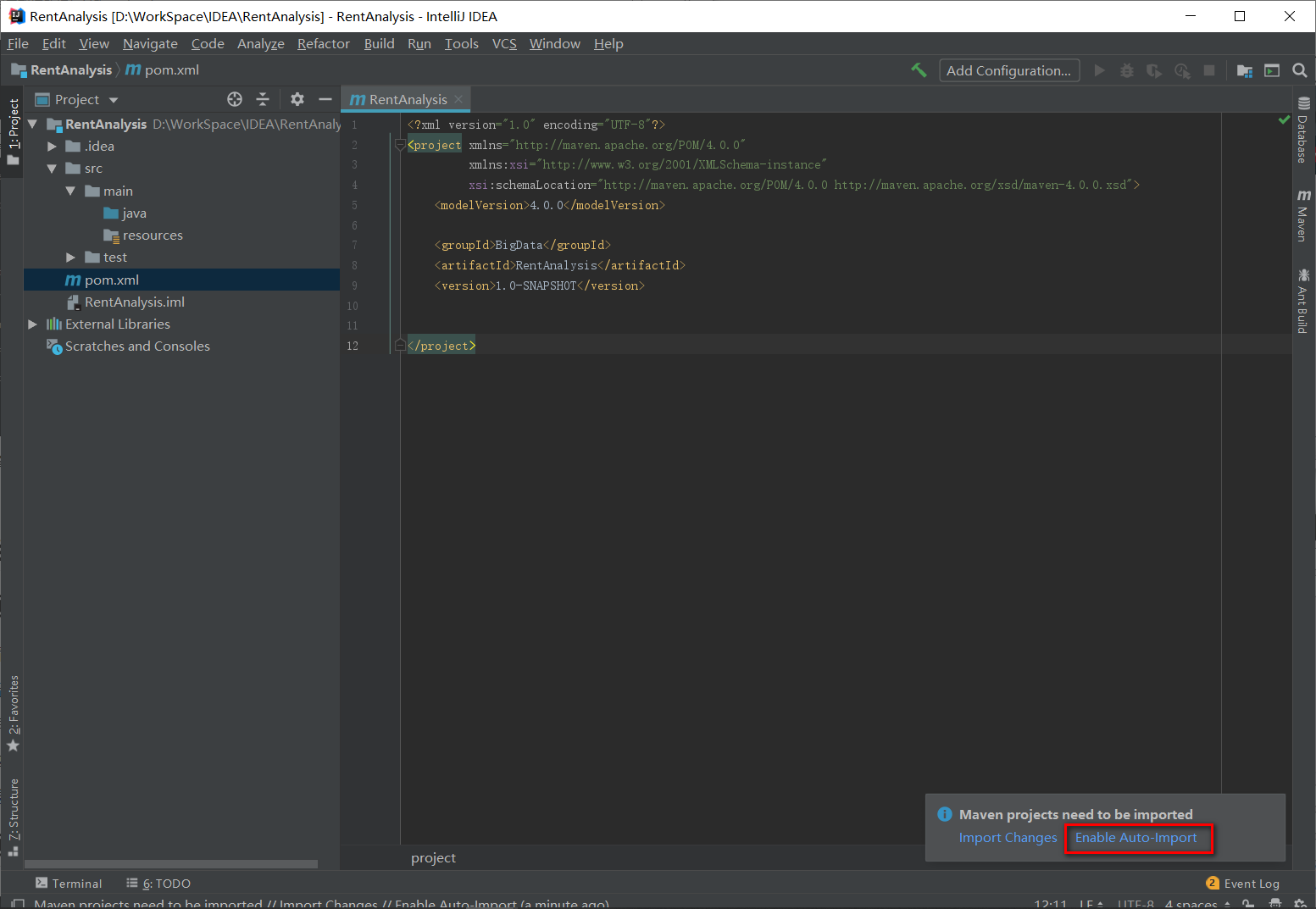Collapse all in the Project panel

point(263,99)
